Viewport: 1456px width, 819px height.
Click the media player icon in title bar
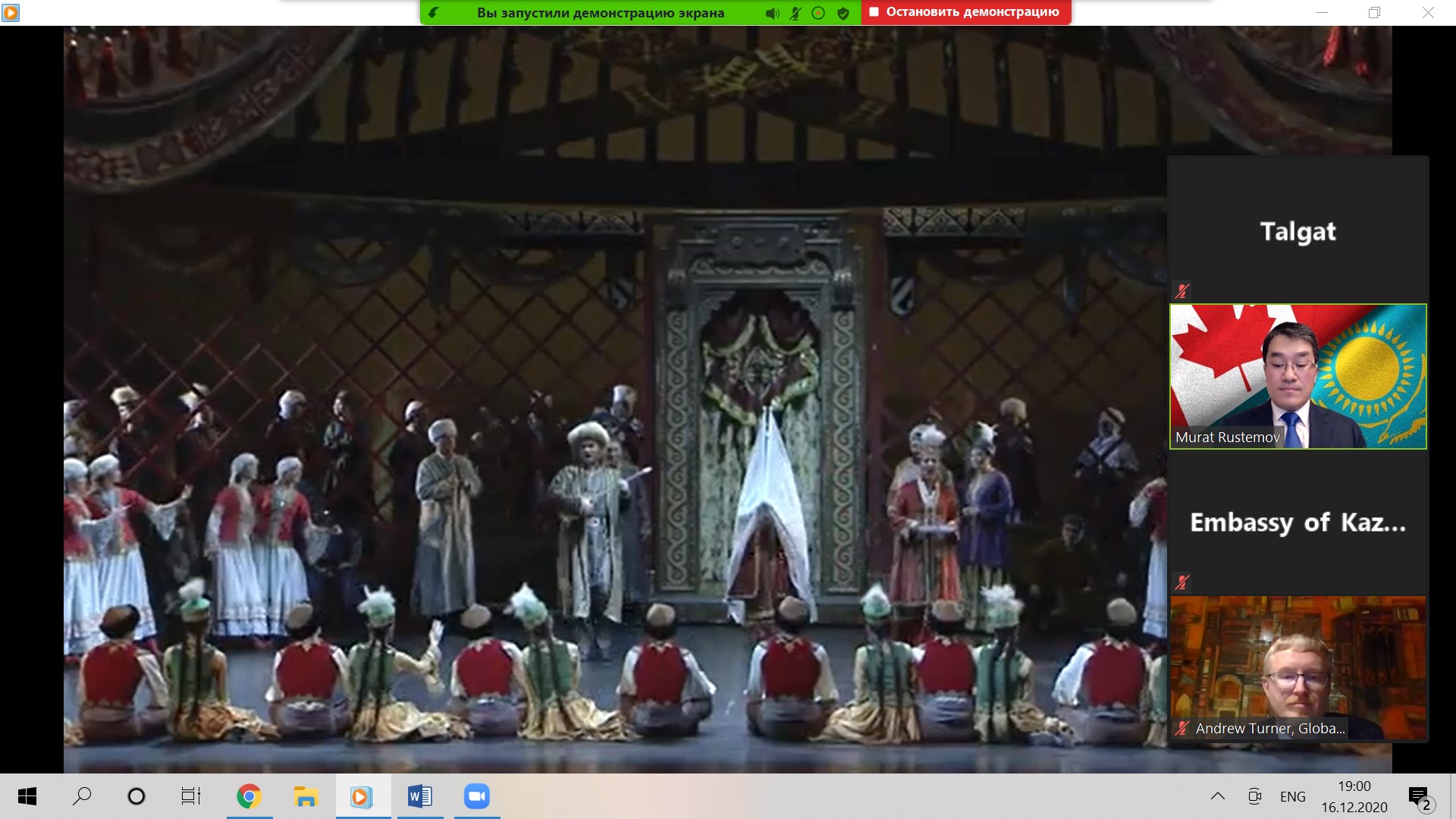point(11,12)
